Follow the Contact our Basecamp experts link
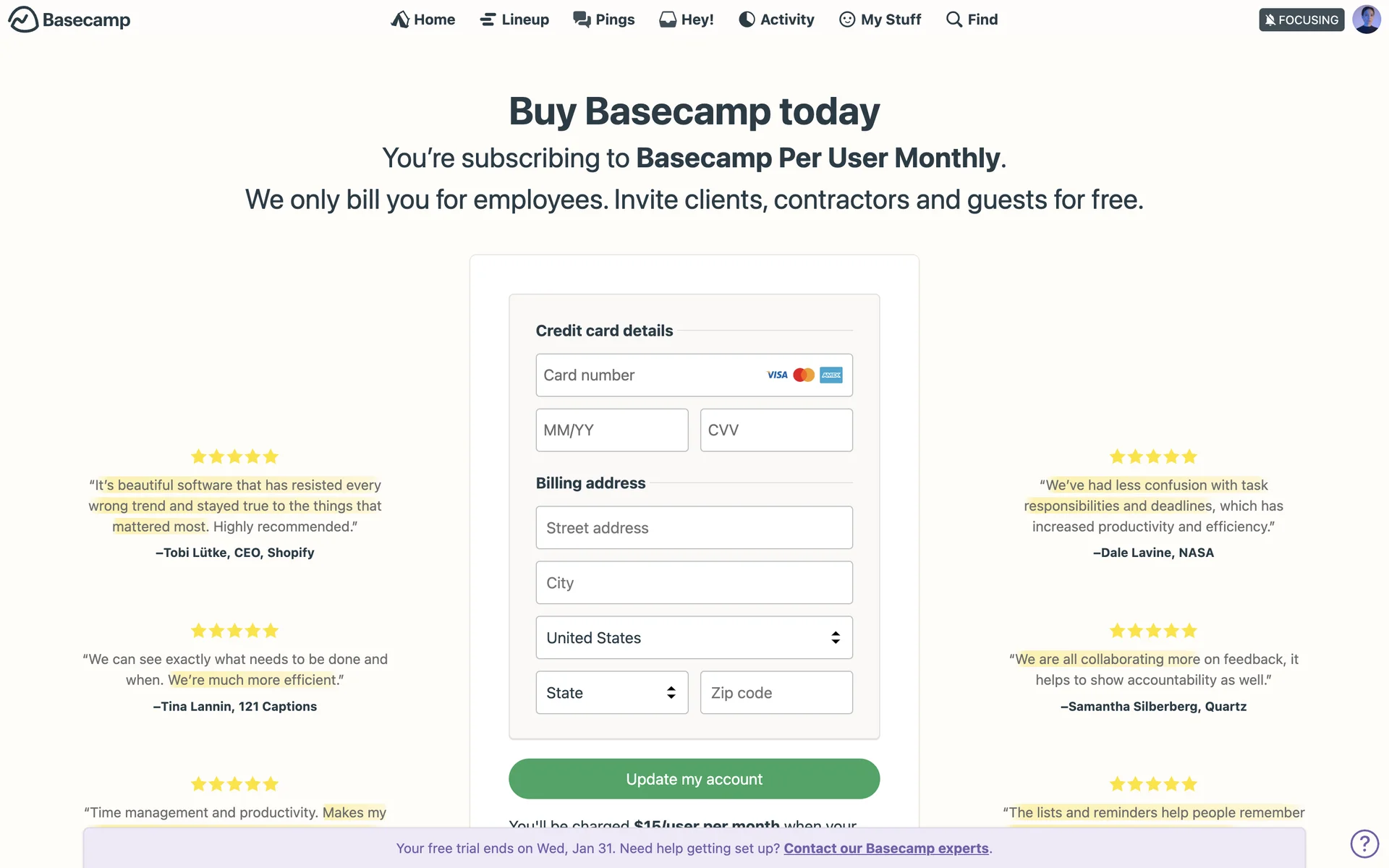1389x868 pixels. click(x=886, y=848)
